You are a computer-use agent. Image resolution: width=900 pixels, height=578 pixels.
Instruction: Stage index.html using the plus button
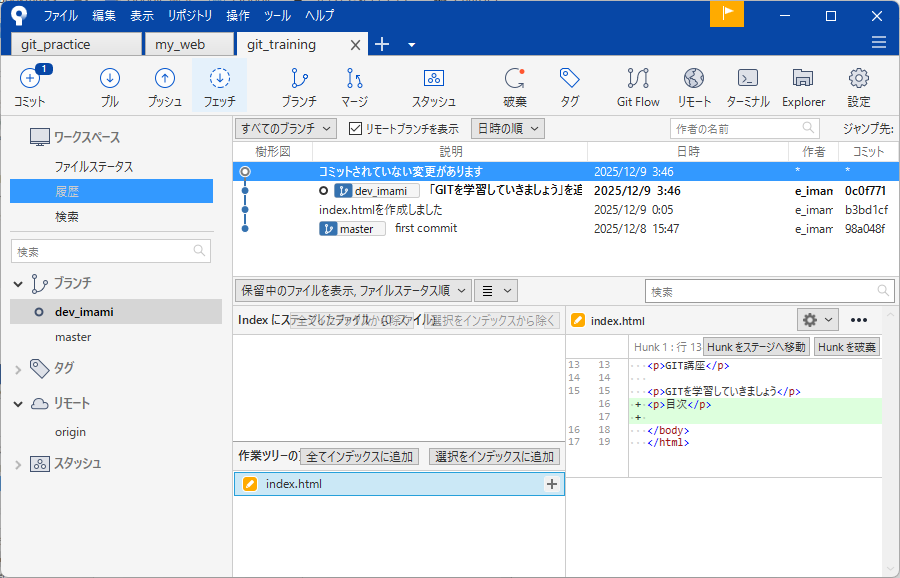click(x=551, y=484)
